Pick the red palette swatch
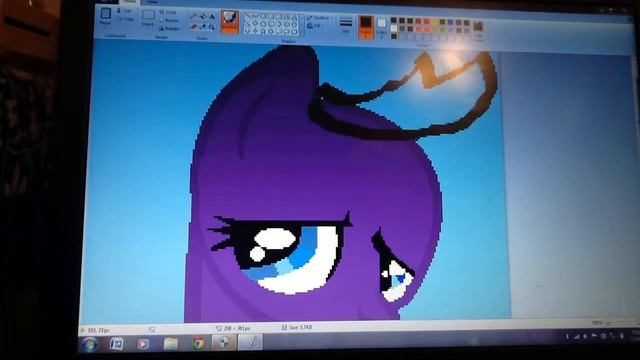 (418, 21)
